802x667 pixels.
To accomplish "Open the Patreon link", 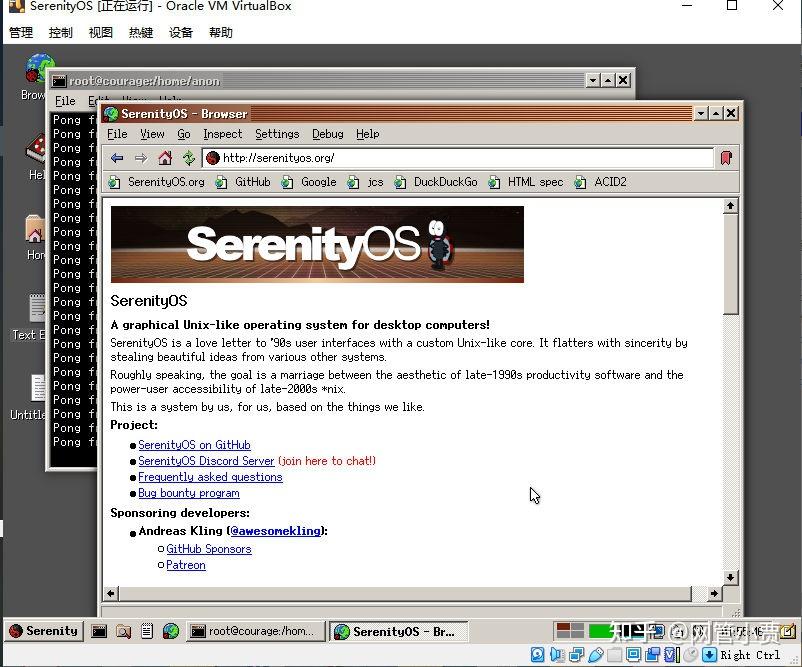I will (186, 565).
